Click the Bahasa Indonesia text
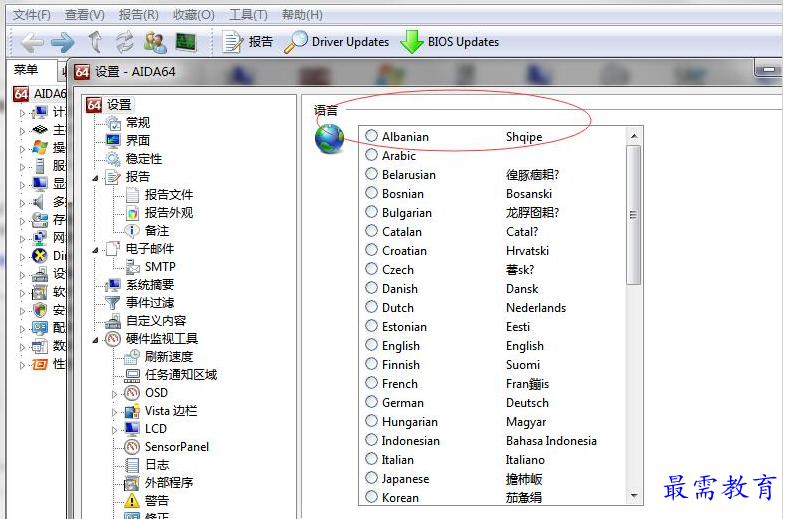The width and height of the screenshot is (785, 519). coord(551,441)
